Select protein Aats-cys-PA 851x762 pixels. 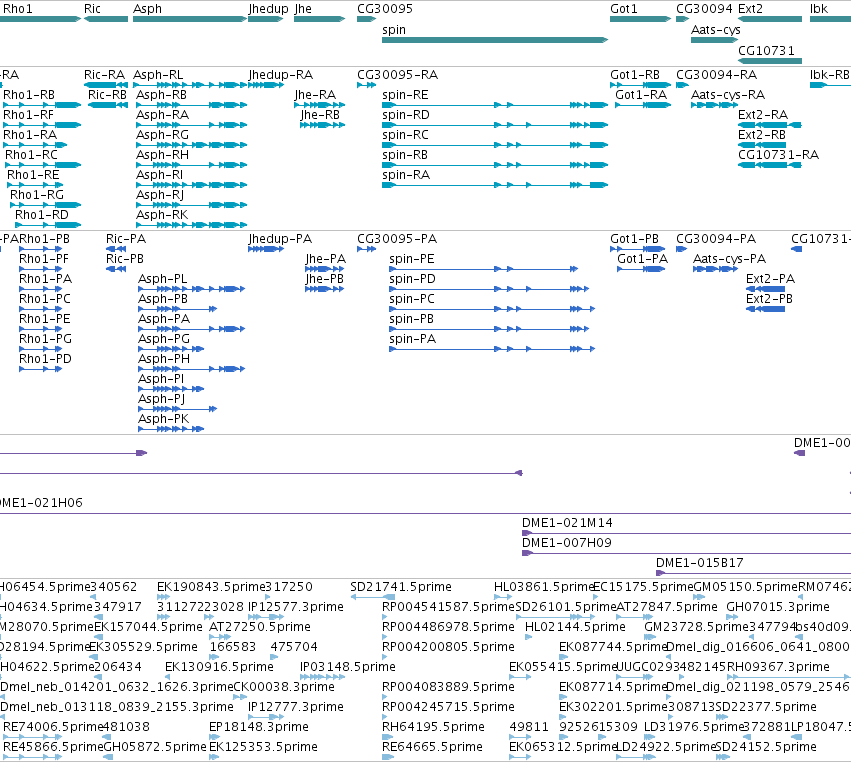[x=729, y=259]
